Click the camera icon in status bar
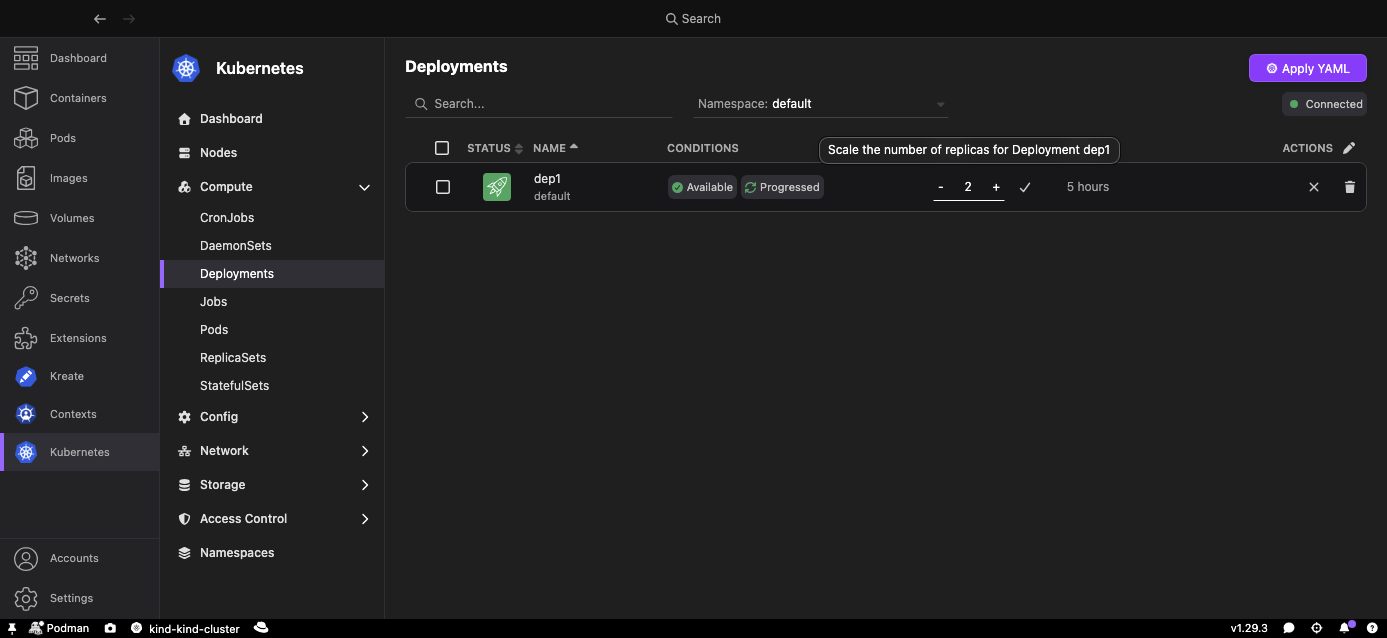The height and width of the screenshot is (638, 1387). tap(109, 628)
